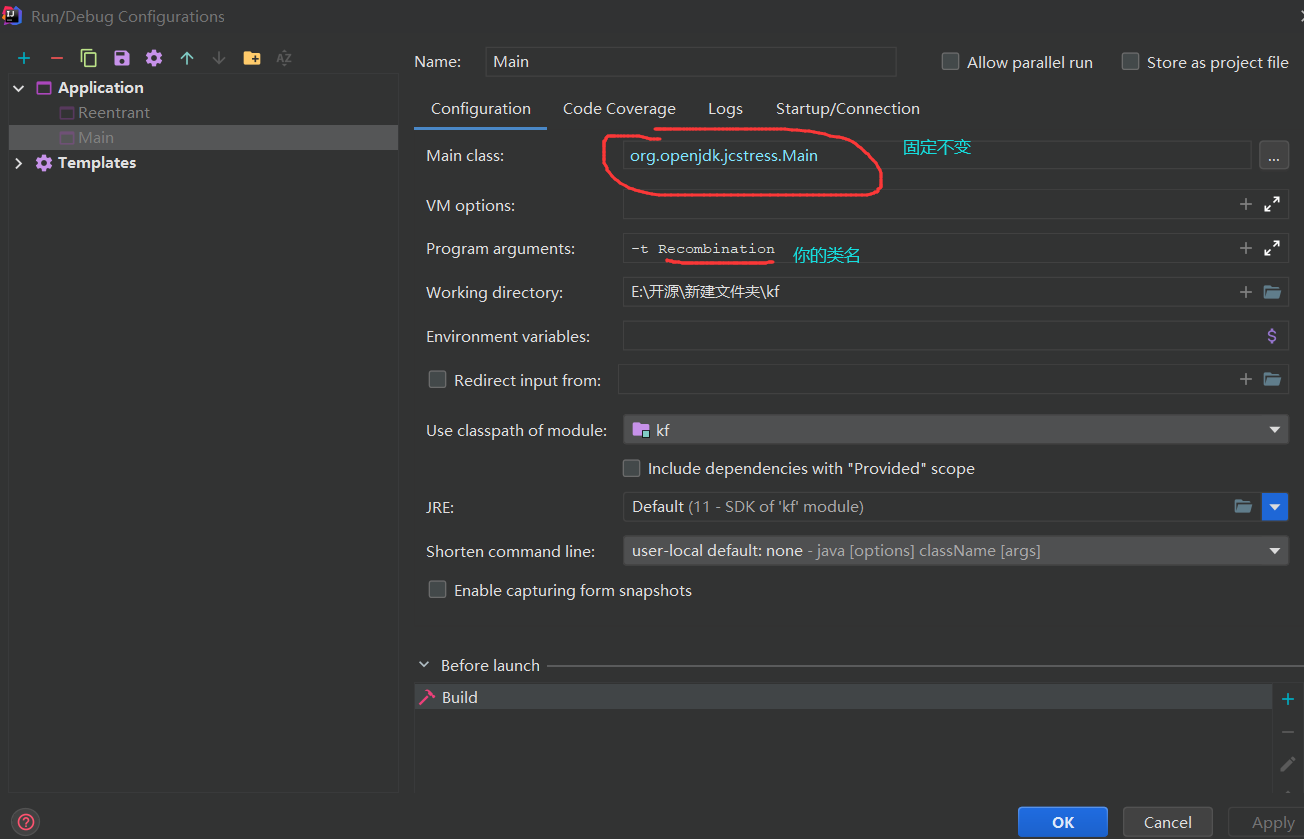Switch to the Configuration tab
The image size is (1304, 839).
pyautogui.click(x=481, y=108)
